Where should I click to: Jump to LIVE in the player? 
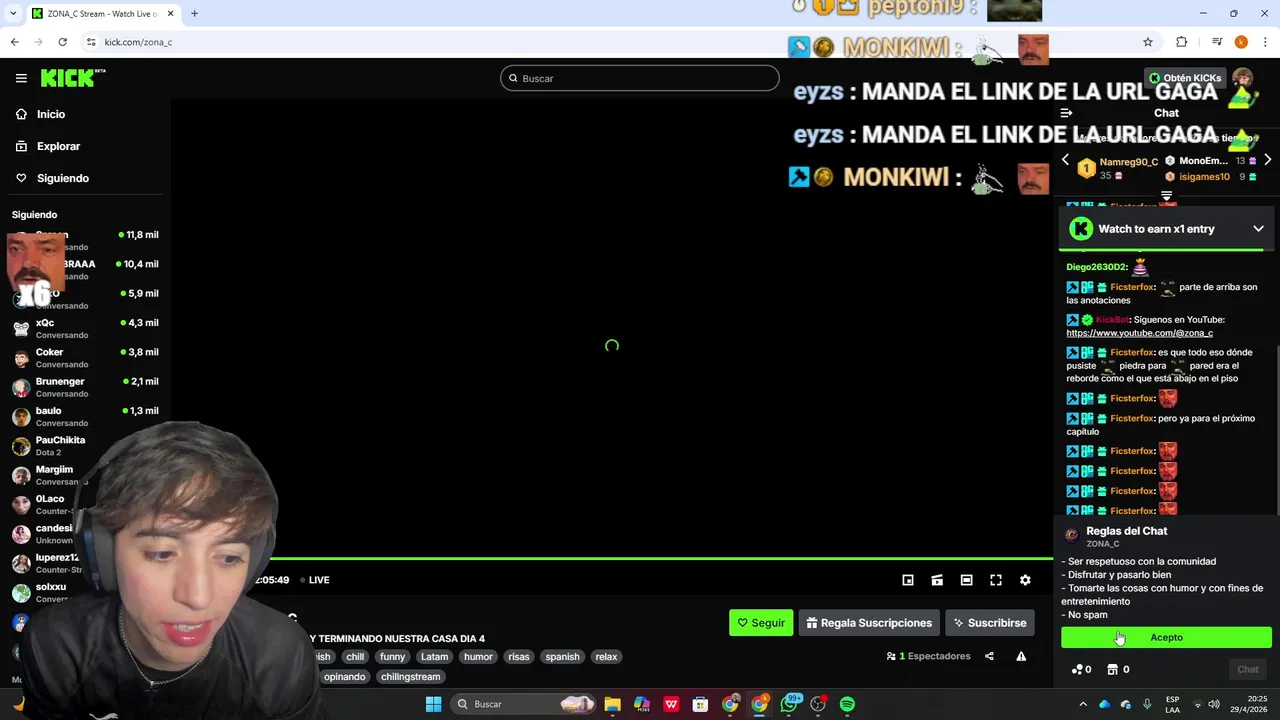(x=315, y=580)
